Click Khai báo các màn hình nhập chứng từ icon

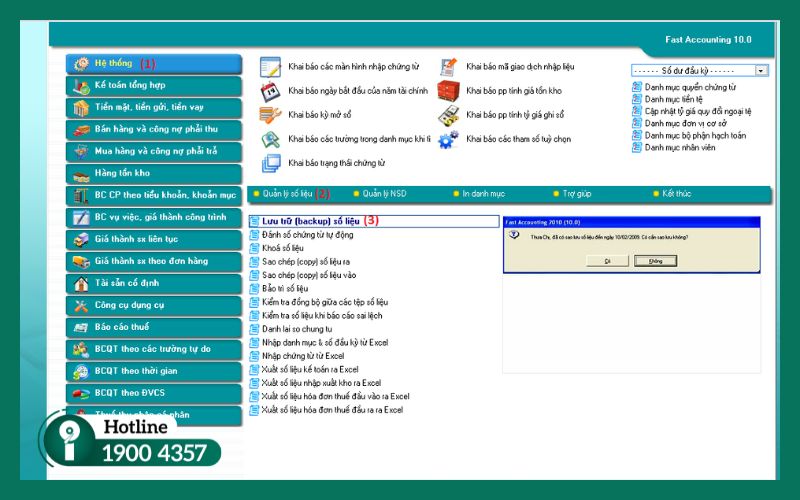point(270,67)
